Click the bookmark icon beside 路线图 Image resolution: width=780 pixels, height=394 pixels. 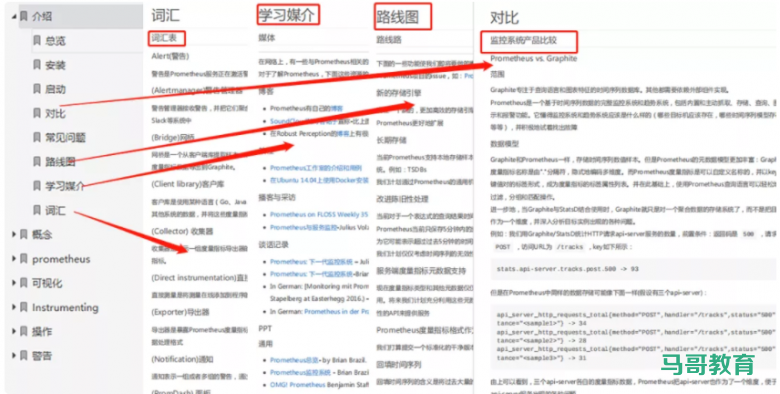tap(37, 161)
